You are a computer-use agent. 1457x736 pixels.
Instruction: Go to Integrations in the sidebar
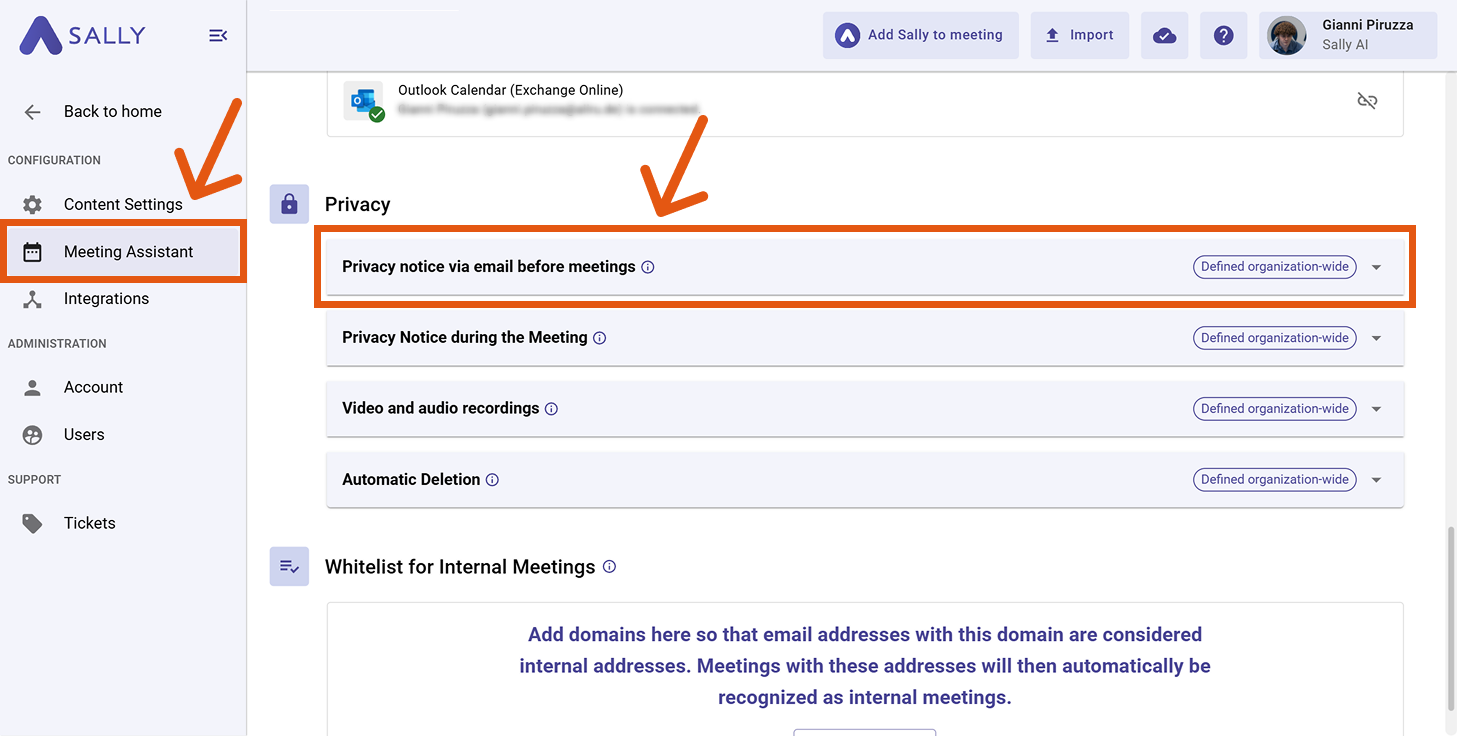[106, 299]
